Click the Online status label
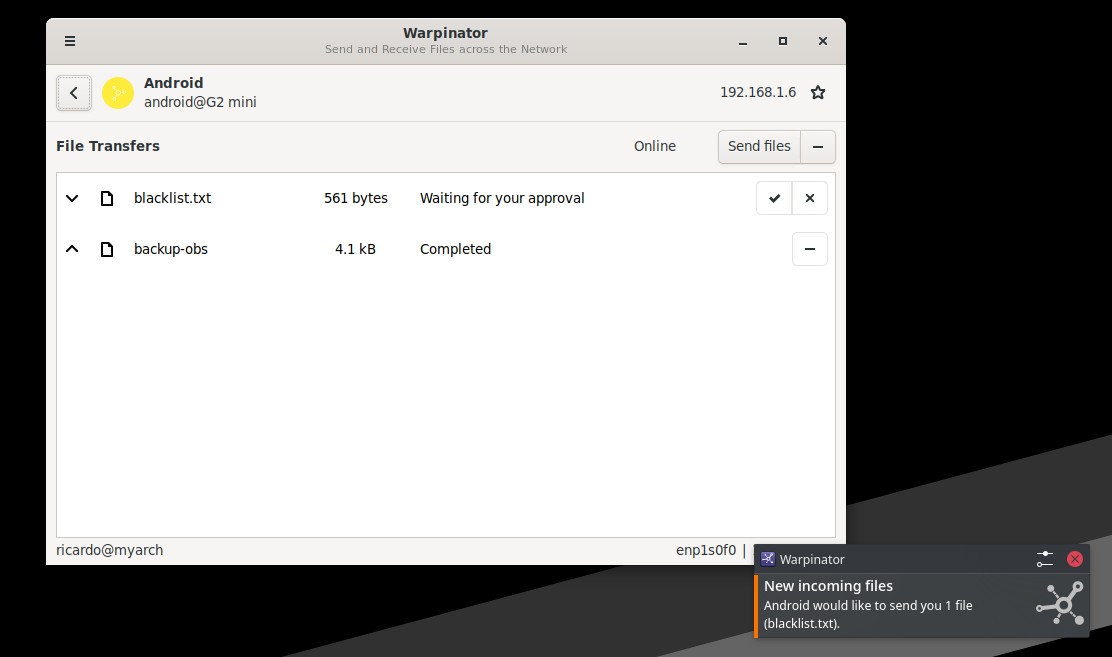Viewport: 1112px width, 657px height. click(655, 146)
